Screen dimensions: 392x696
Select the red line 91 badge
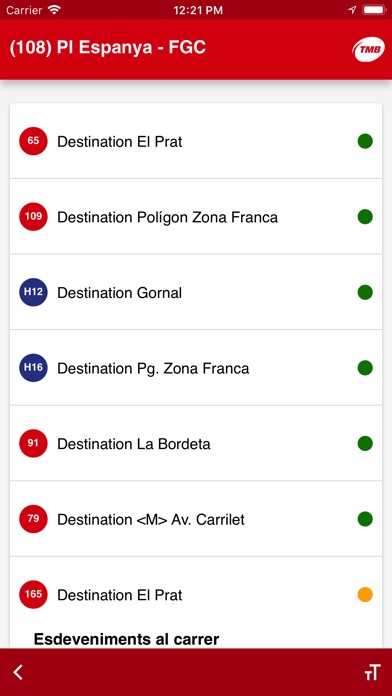click(33, 443)
